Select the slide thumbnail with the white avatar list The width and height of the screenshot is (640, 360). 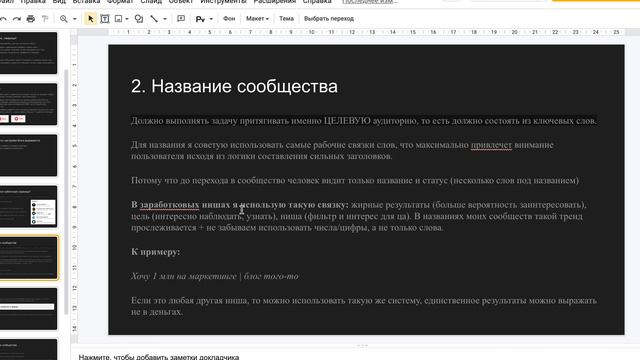28,207
